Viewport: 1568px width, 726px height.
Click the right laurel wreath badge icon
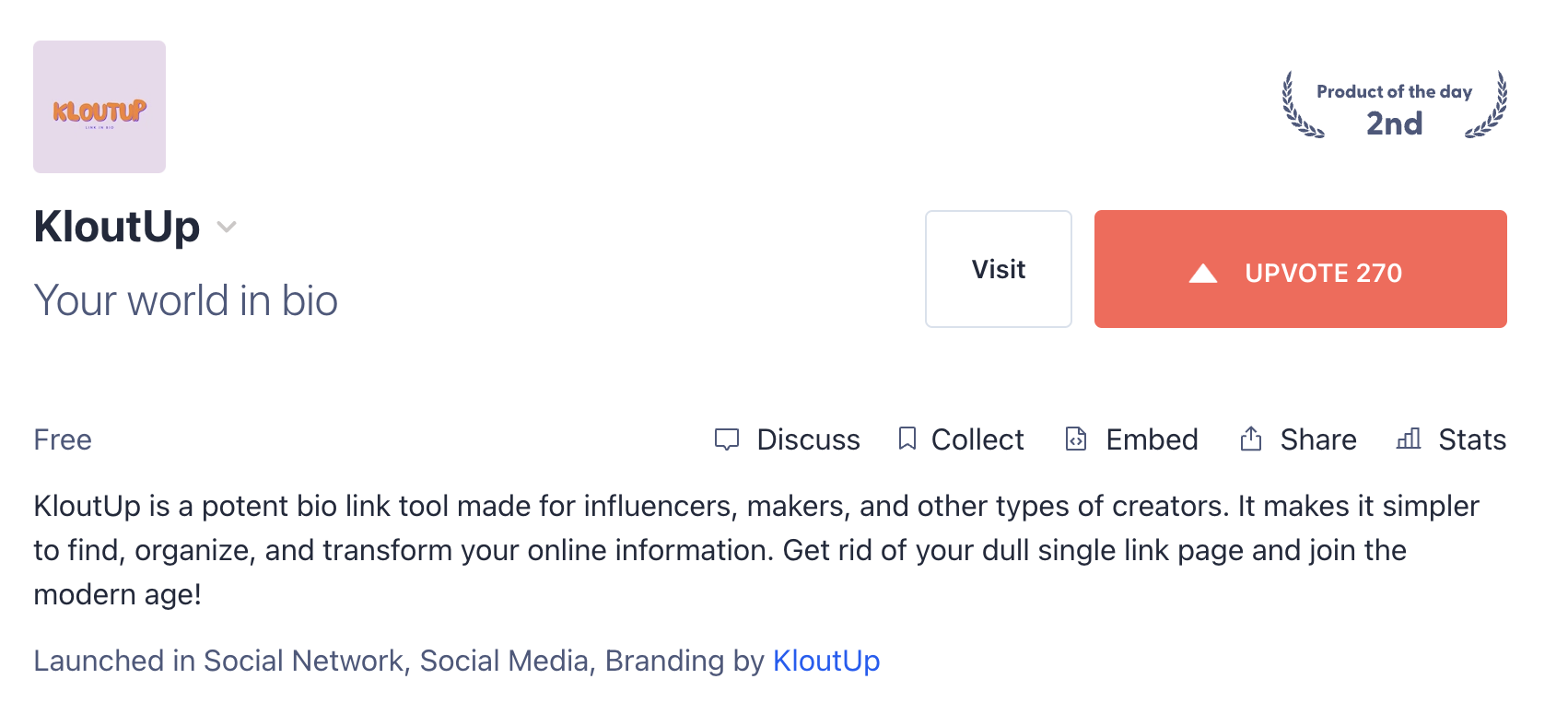[x=1487, y=105]
